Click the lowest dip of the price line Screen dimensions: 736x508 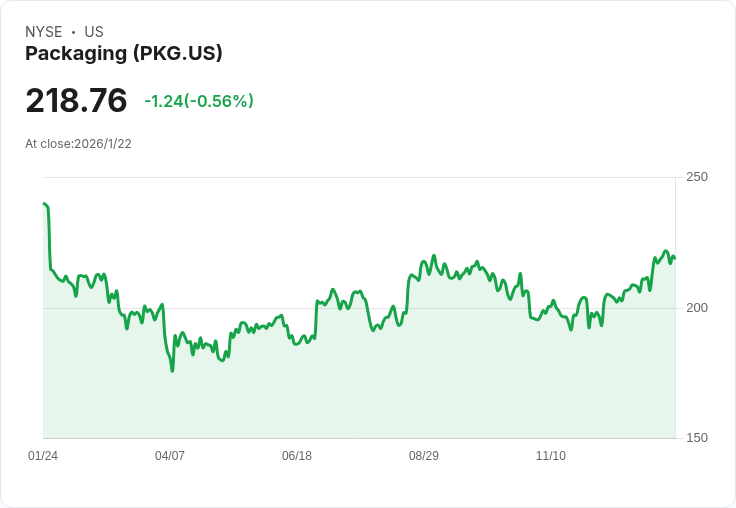(x=172, y=371)
